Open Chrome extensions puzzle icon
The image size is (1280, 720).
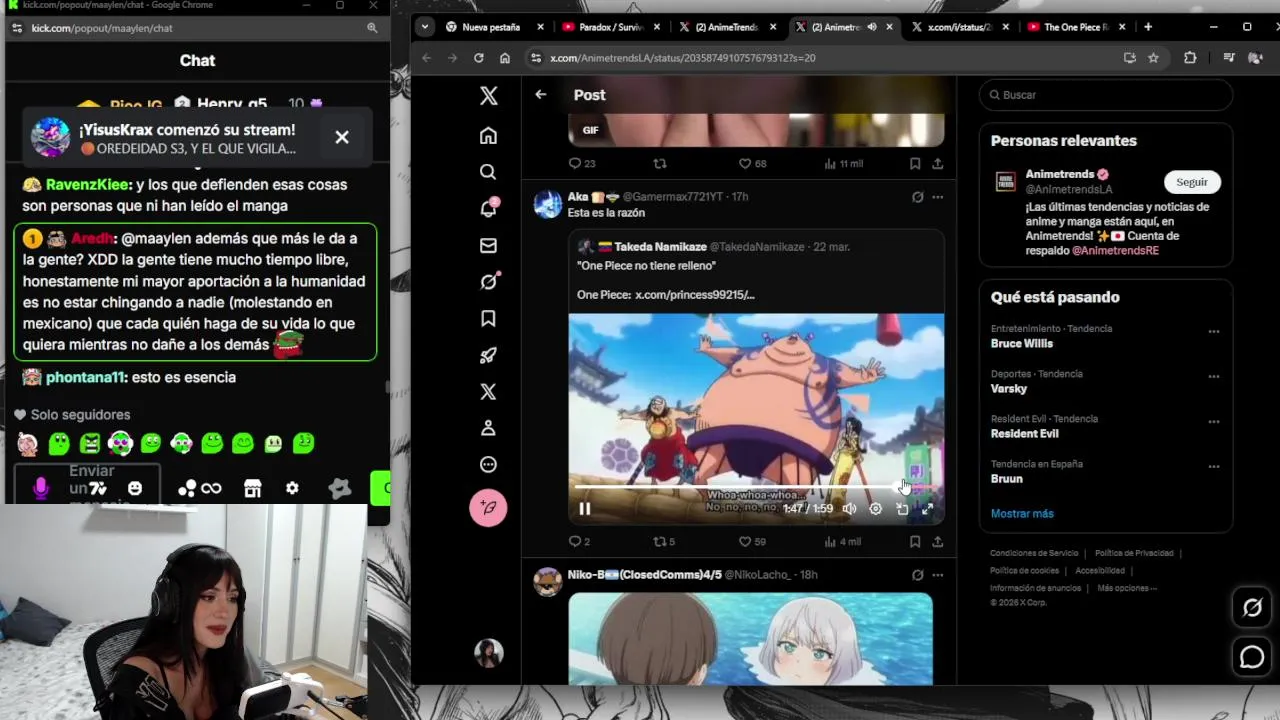point(1190,58)
